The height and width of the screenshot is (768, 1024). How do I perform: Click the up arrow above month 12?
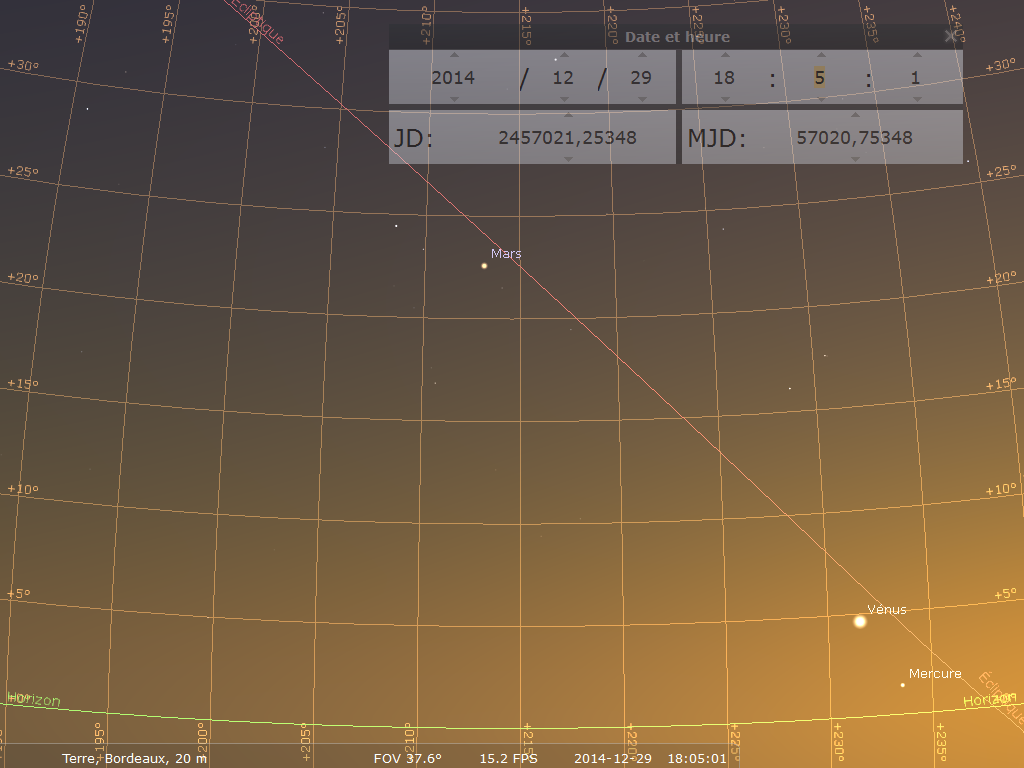point(563,56)
